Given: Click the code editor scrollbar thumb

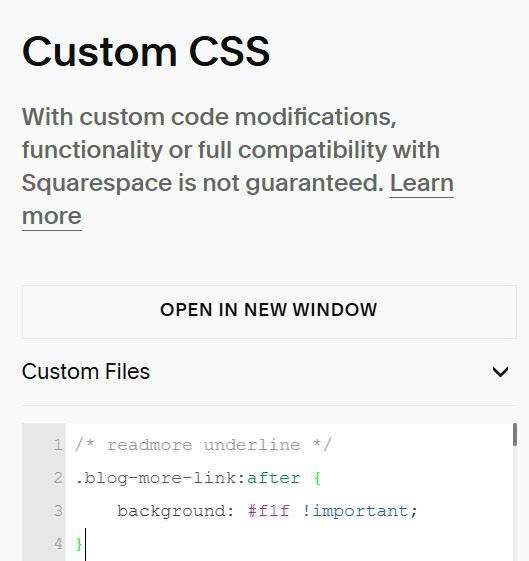Looking at the screenshot, I should [x=515, y=434].
